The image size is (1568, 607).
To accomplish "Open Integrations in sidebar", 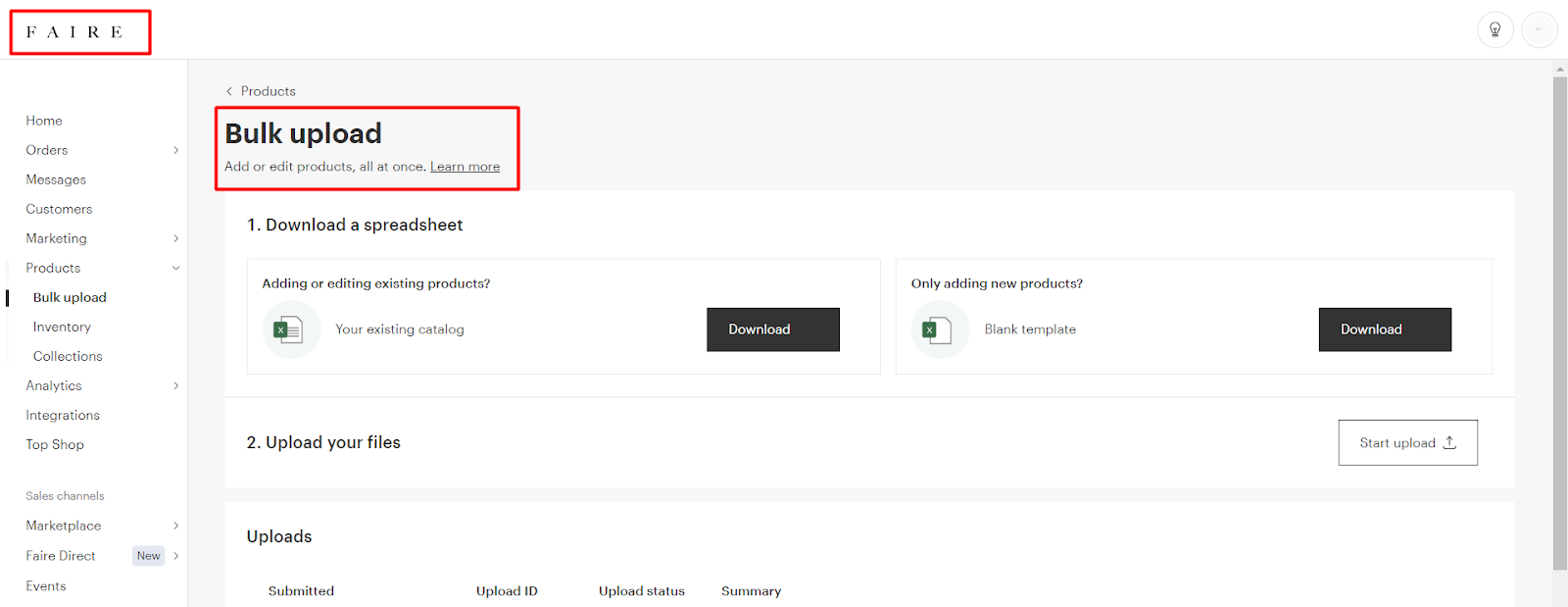I will [x=63, y=415].
